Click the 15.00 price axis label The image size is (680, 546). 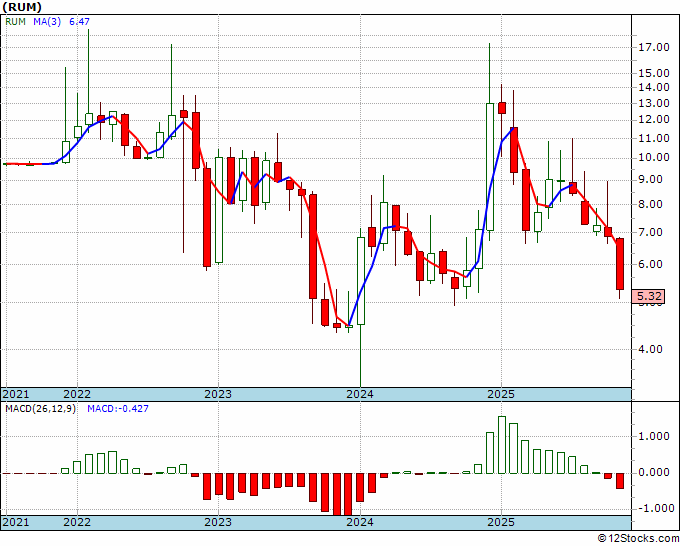point(654,73)
